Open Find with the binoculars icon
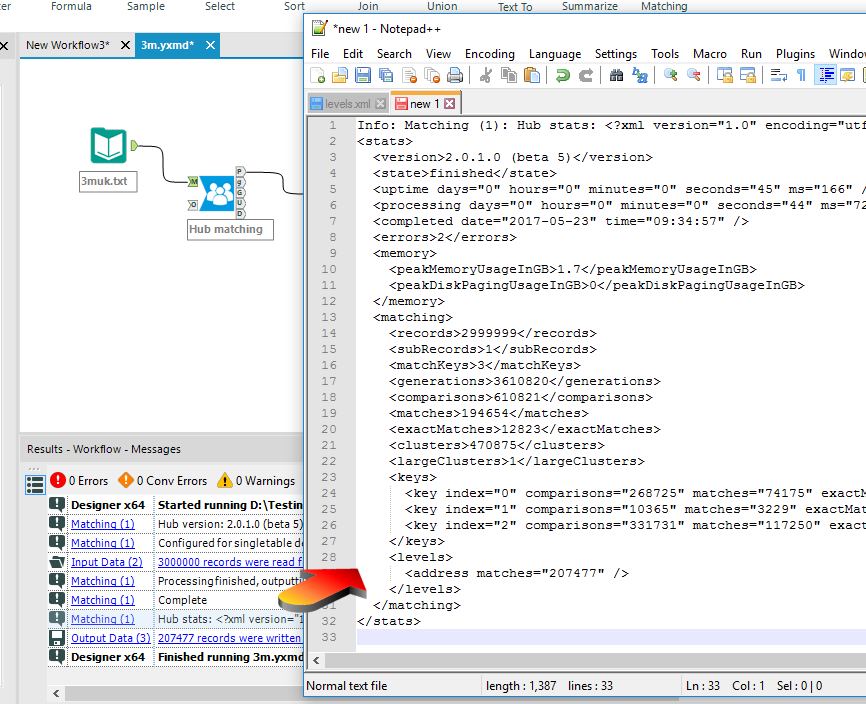This screenshot has width=866, height=704. (x=616, y=75)
